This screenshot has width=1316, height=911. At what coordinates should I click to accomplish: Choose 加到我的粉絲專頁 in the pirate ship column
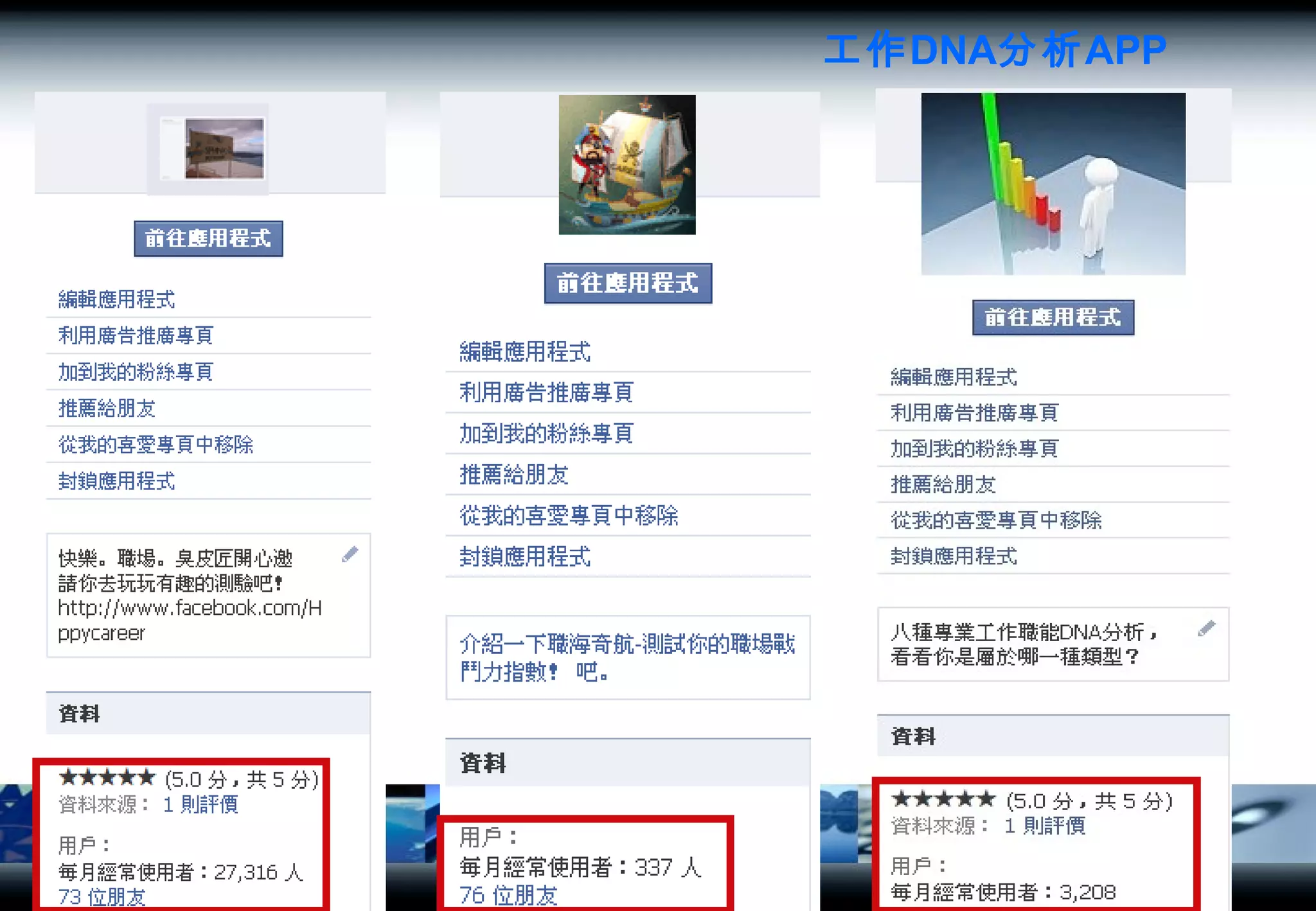[x=547, y=434]
